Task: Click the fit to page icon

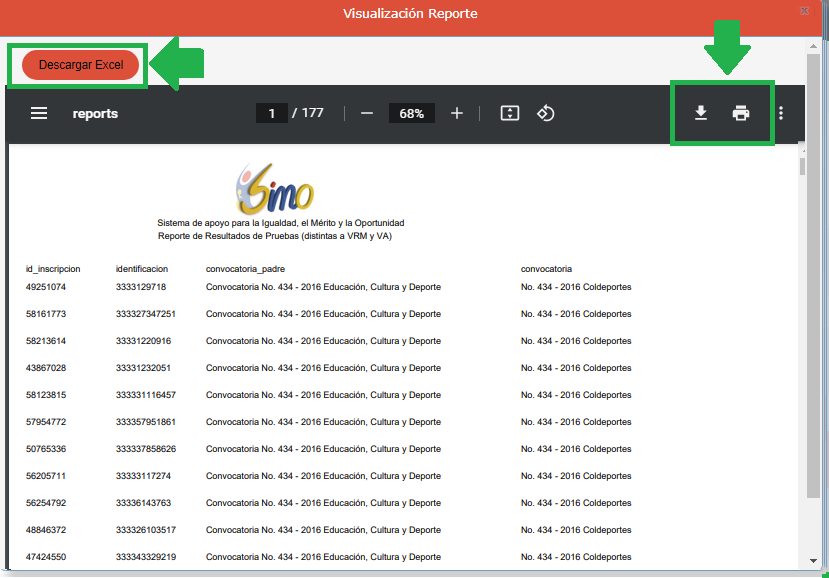Action: point(510,114)
